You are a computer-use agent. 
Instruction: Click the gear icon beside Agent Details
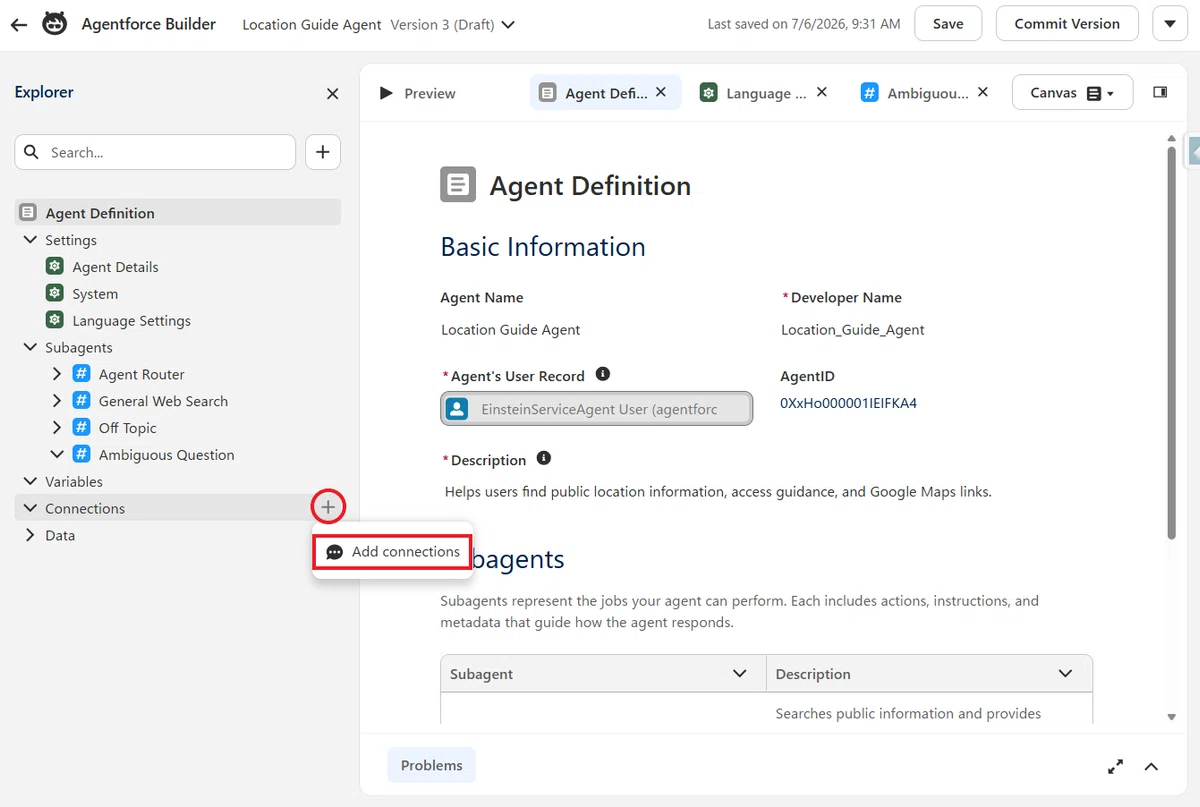coord(55,267)
